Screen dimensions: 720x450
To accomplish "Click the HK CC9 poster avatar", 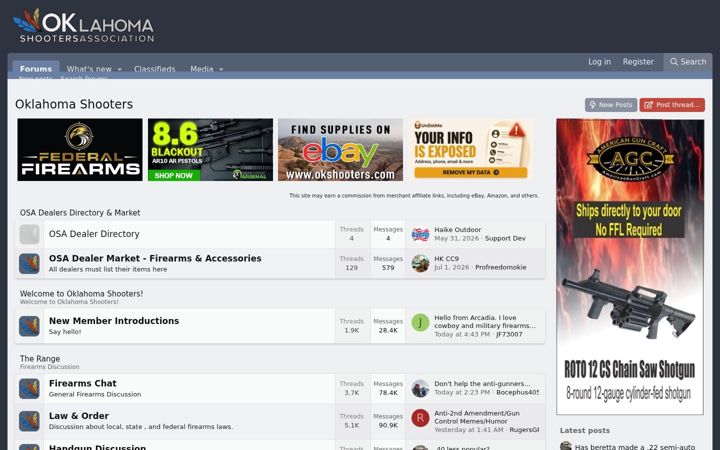I will point(420,264).
